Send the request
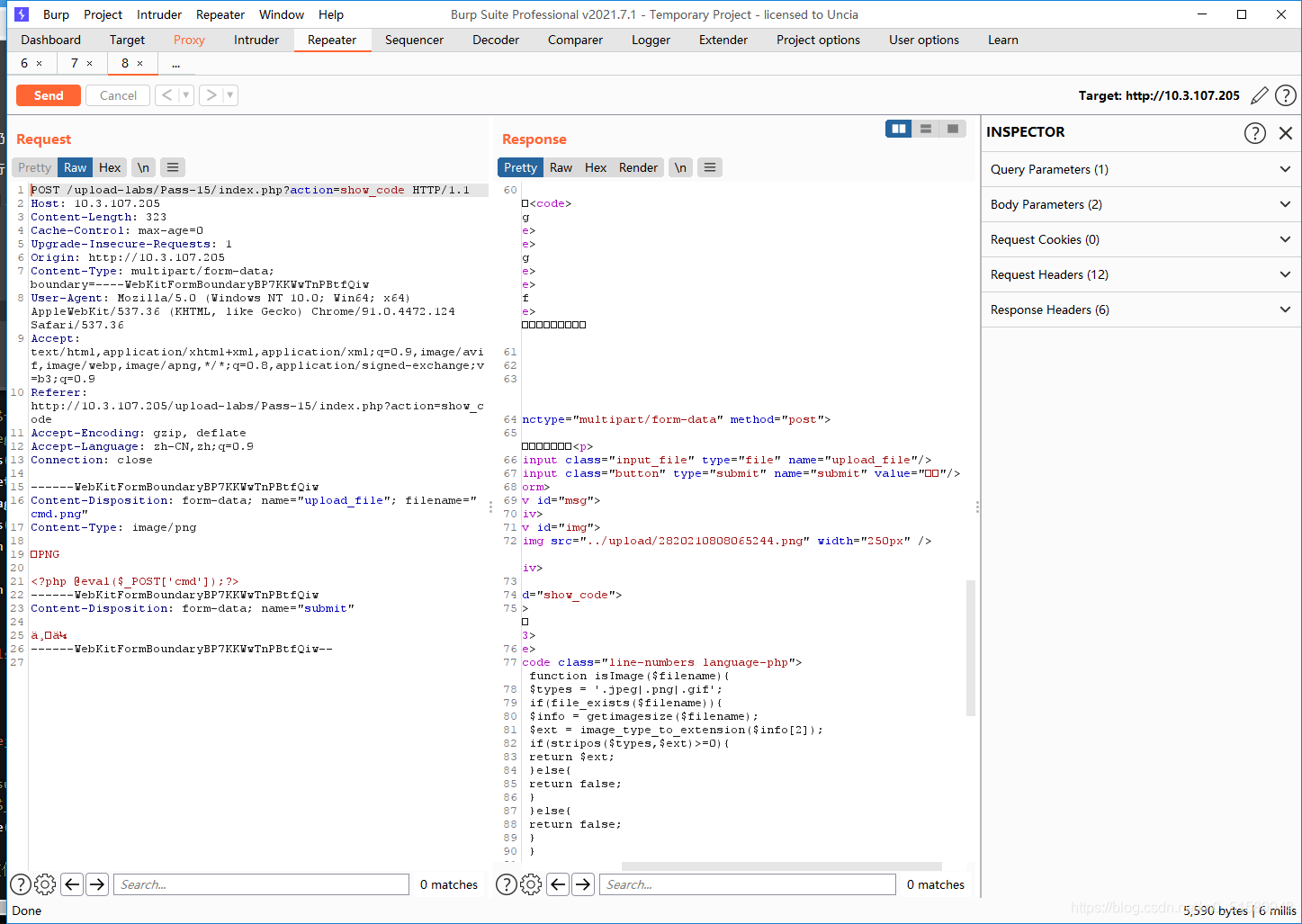The height and width of the screenshot is (924, 1302). pos(49,95)
